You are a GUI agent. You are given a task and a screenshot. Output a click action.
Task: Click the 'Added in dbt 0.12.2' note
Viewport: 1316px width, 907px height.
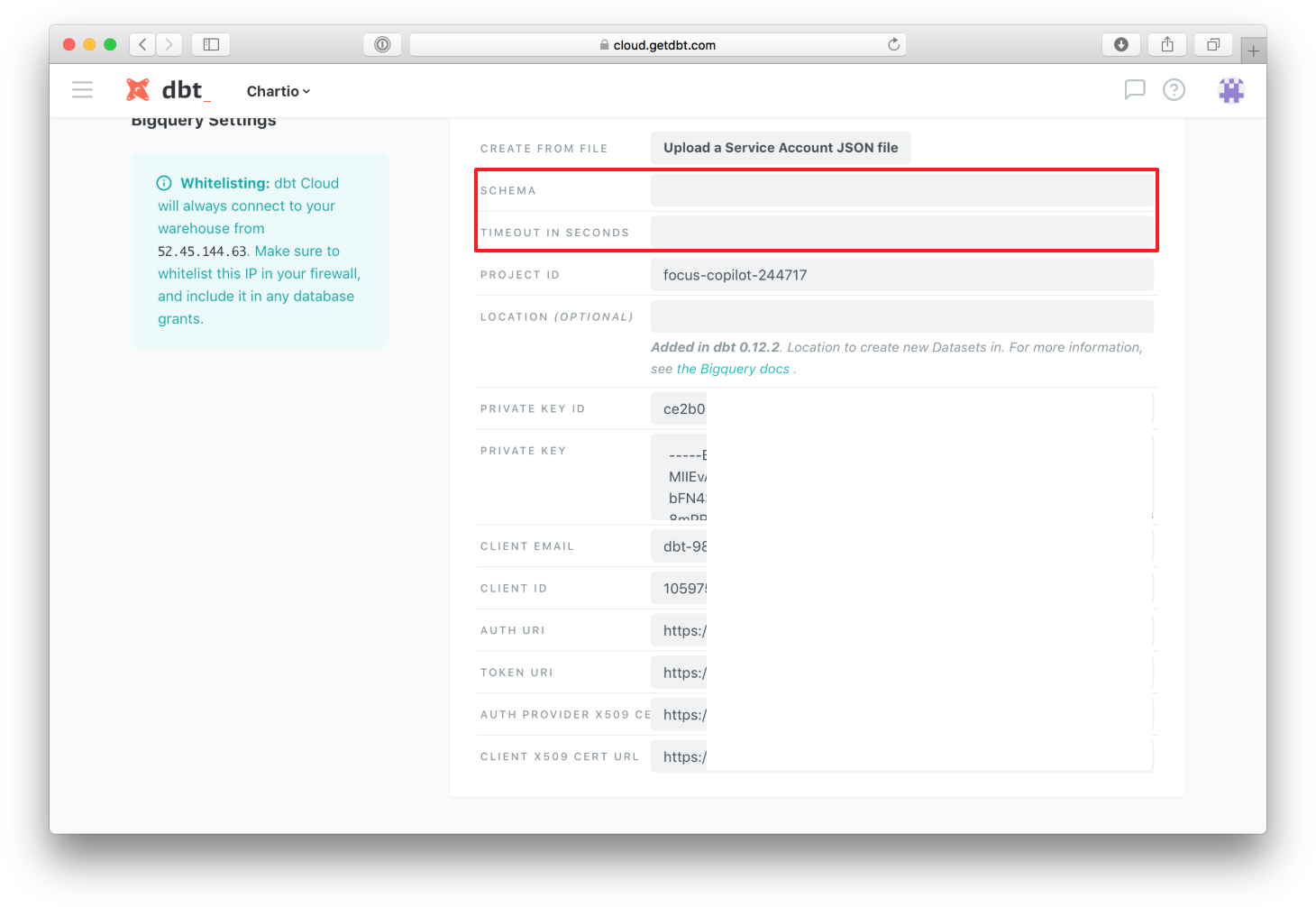[716, 347]
